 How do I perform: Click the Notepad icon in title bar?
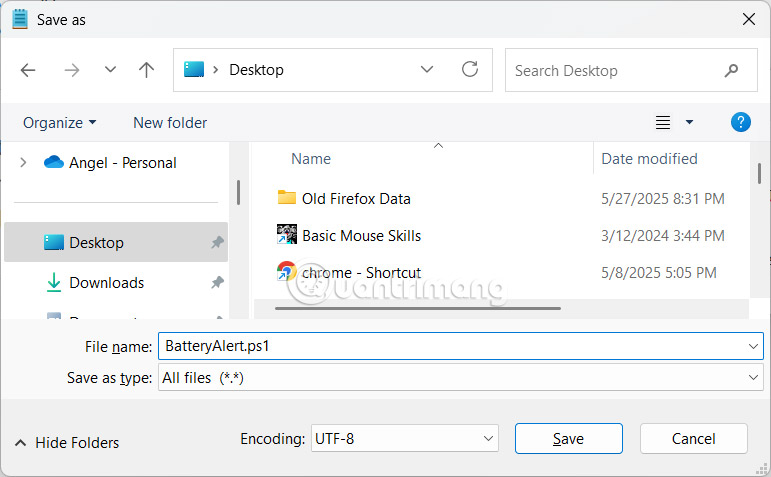click(20, 19)
